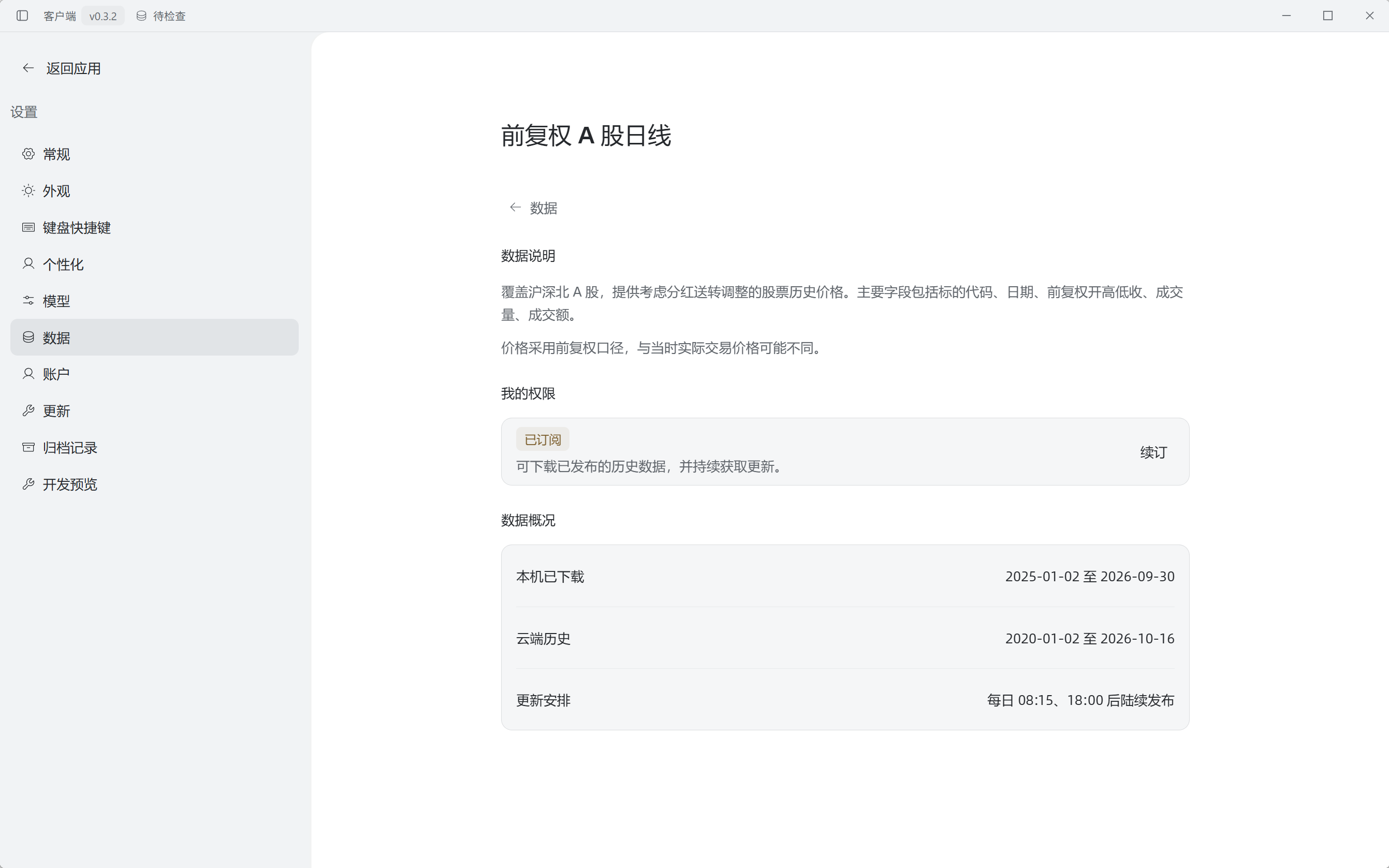Click the 本机已下载 row label

point(550,577)
